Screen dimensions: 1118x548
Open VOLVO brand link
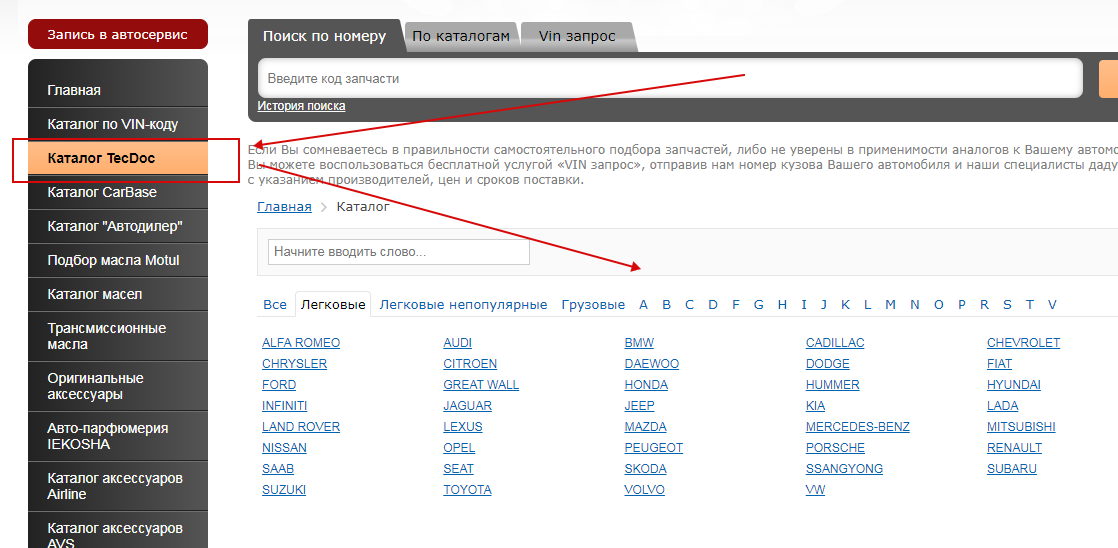pos(645,490)
